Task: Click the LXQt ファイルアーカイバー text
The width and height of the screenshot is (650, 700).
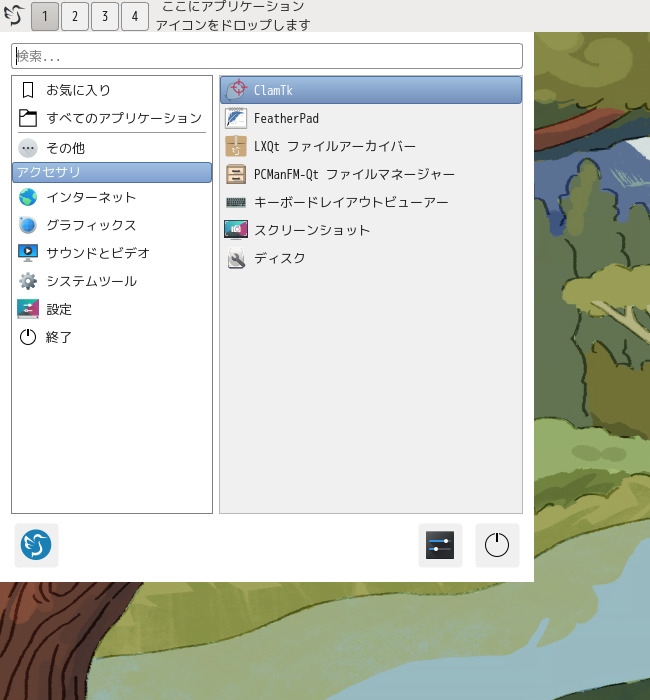Action: point(335,146)
